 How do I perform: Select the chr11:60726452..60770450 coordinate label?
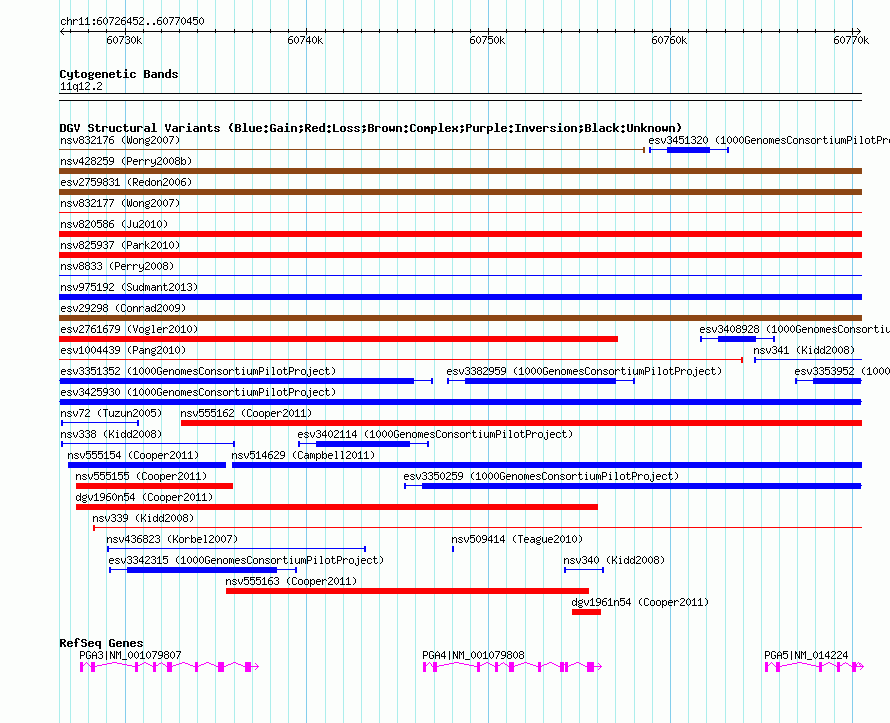click(x=132, y=21)
